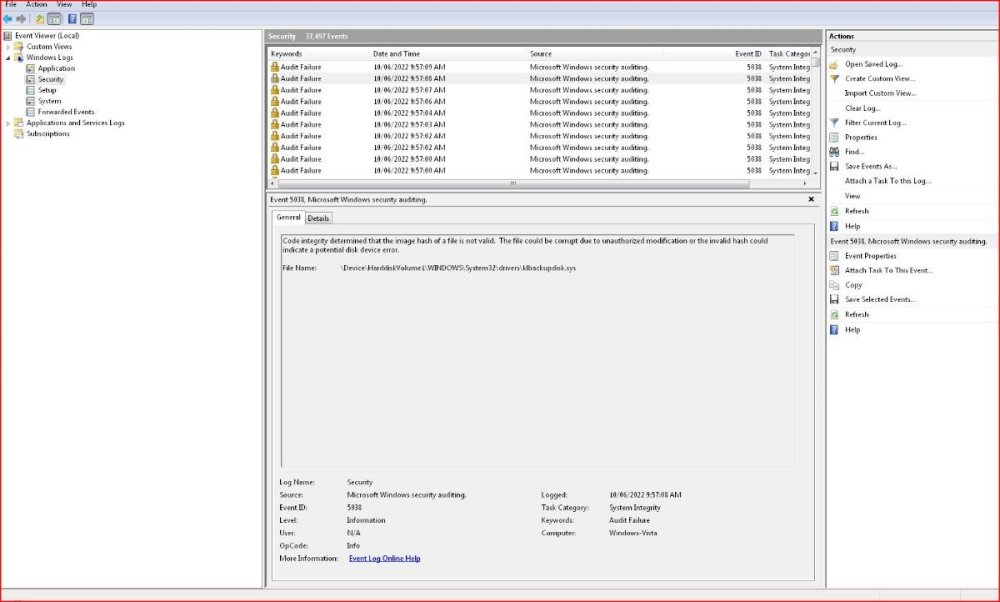This screenshot has width=1000, height=602.
Task: Select the back navigation arrow
Action: (x=10, y=17)
